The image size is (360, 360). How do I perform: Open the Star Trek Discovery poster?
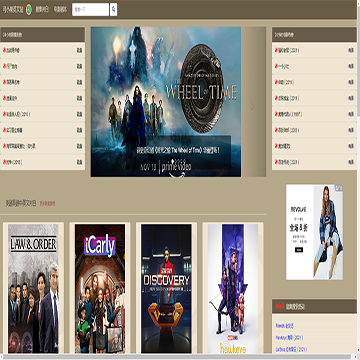point(166,288)
